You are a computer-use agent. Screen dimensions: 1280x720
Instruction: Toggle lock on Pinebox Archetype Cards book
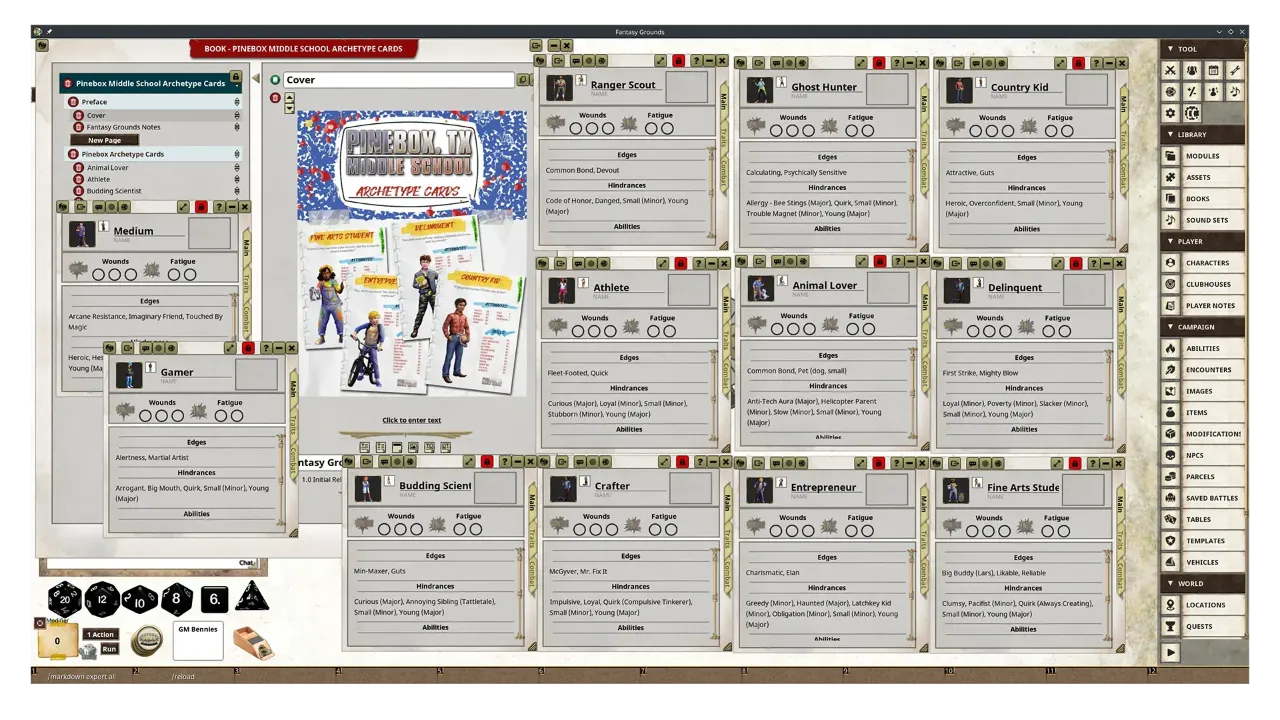click(236, 76)
